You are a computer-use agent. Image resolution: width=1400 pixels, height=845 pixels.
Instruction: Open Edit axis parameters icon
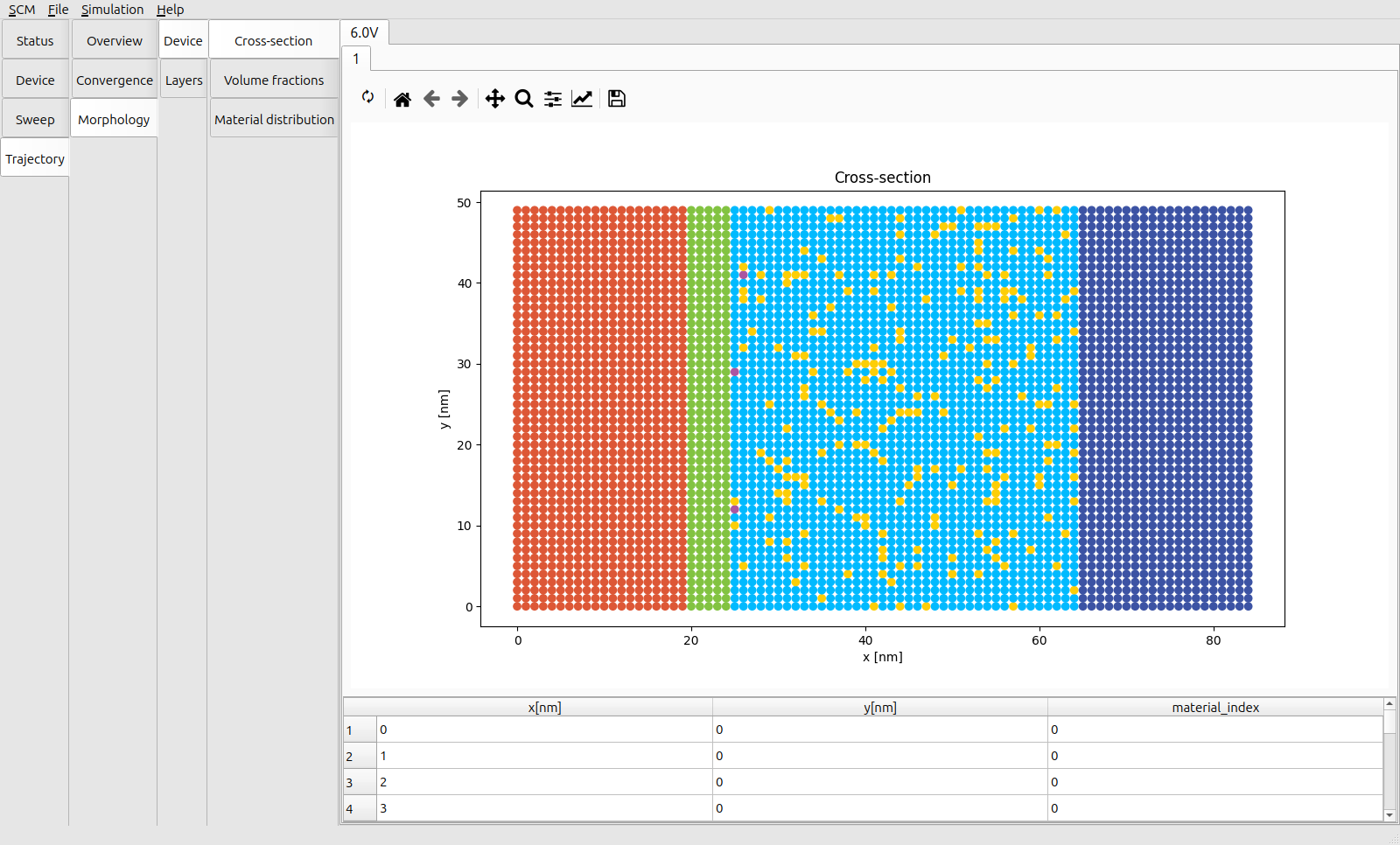(x=582, y=99)
